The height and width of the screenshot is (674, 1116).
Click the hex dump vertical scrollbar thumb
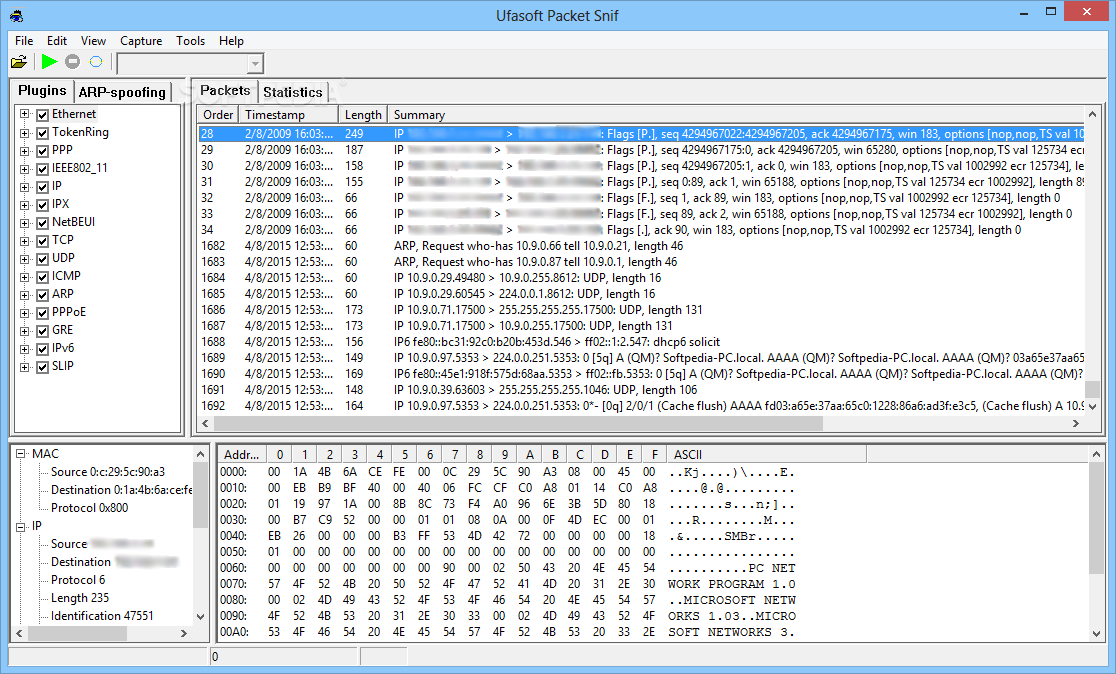pyautogui.click(x=1096, y=517)
